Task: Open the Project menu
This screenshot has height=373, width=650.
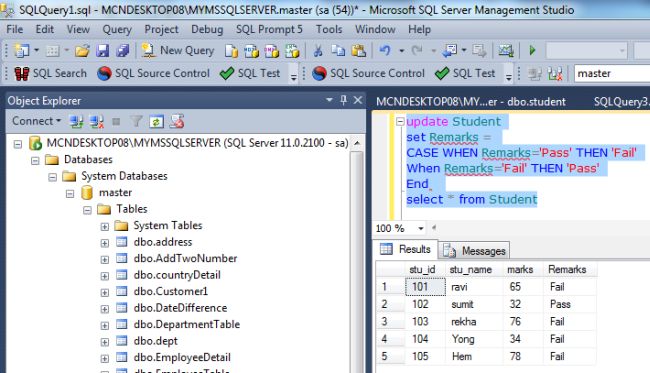Action: point(161,29)
